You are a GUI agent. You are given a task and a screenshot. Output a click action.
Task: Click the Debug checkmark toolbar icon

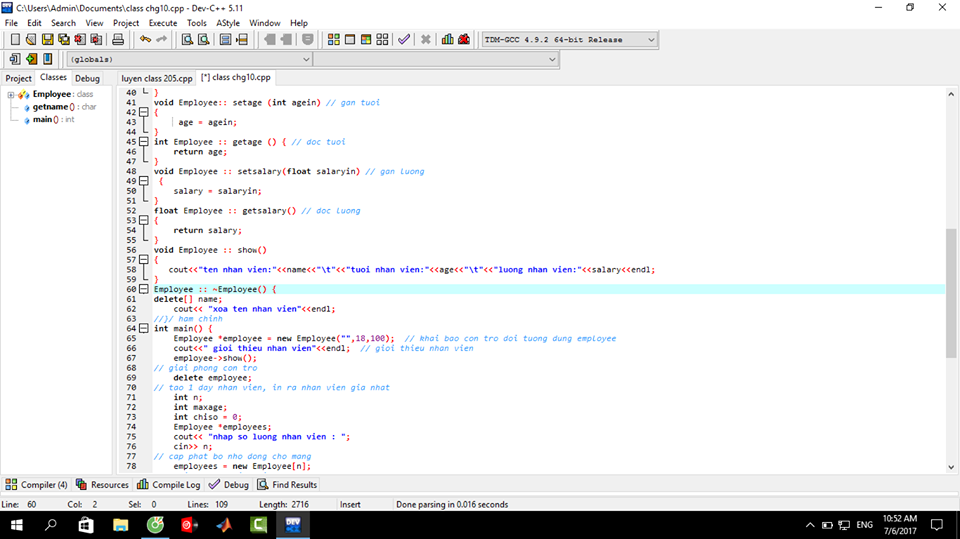404,40
